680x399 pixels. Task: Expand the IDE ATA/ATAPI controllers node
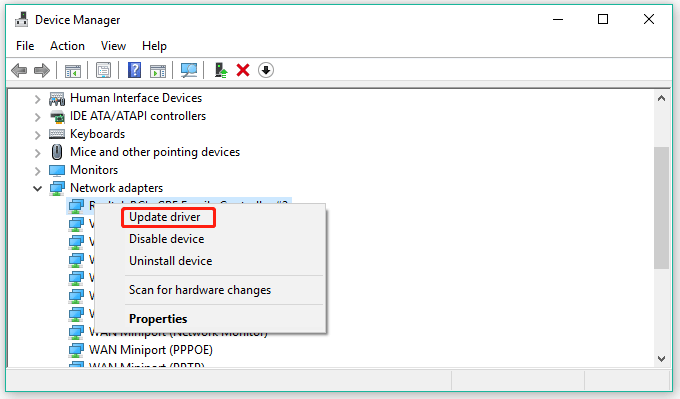point(38,117)
